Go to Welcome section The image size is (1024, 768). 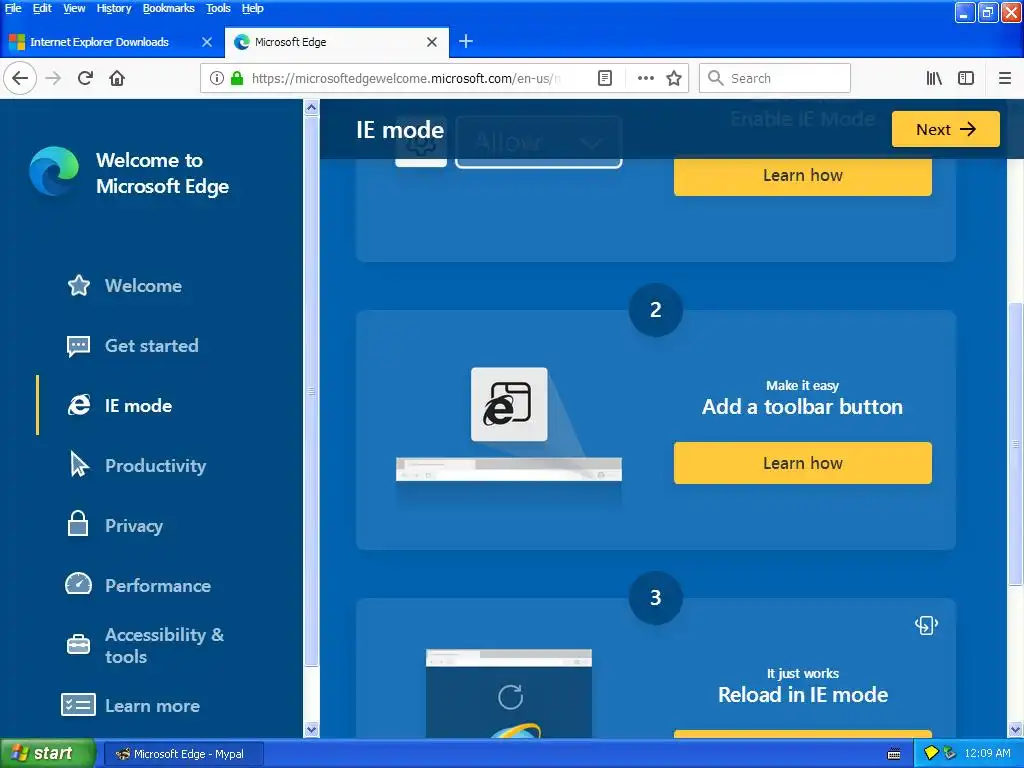143,285
